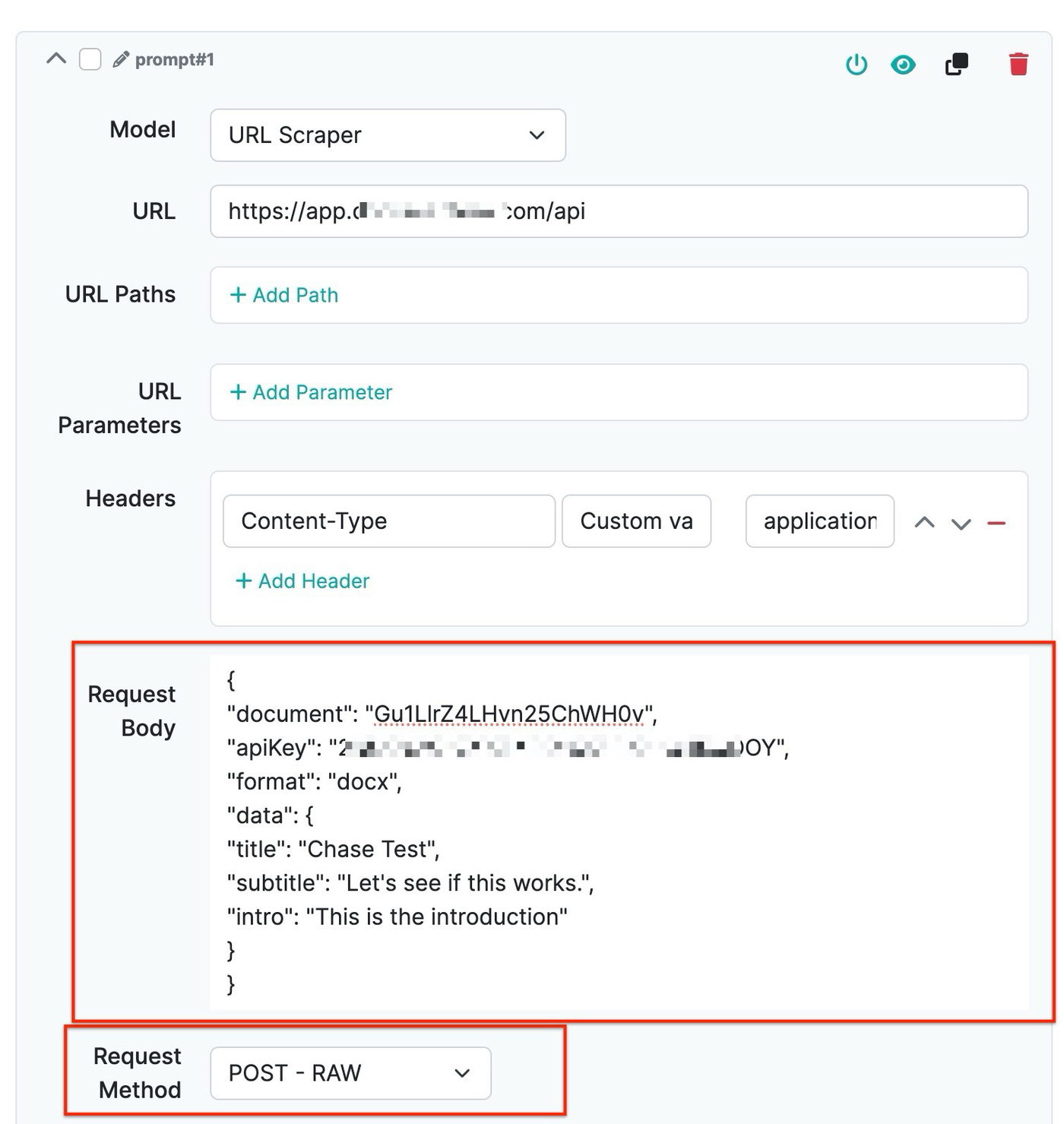Image resolution: width=1064 pixels, height=1124 pixels.
Task: Toggle the eye visibility icon
Action: [903, 65]
